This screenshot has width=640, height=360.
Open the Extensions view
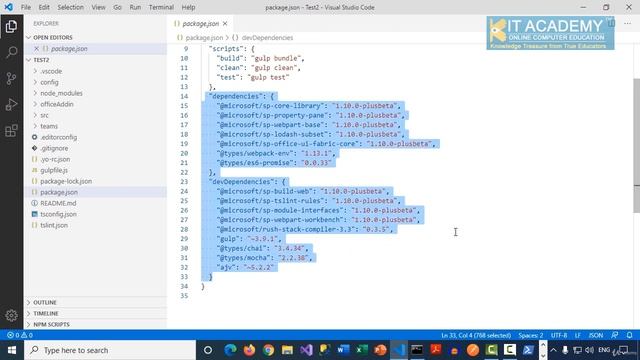pyautogui.click(x=11, y=131)
